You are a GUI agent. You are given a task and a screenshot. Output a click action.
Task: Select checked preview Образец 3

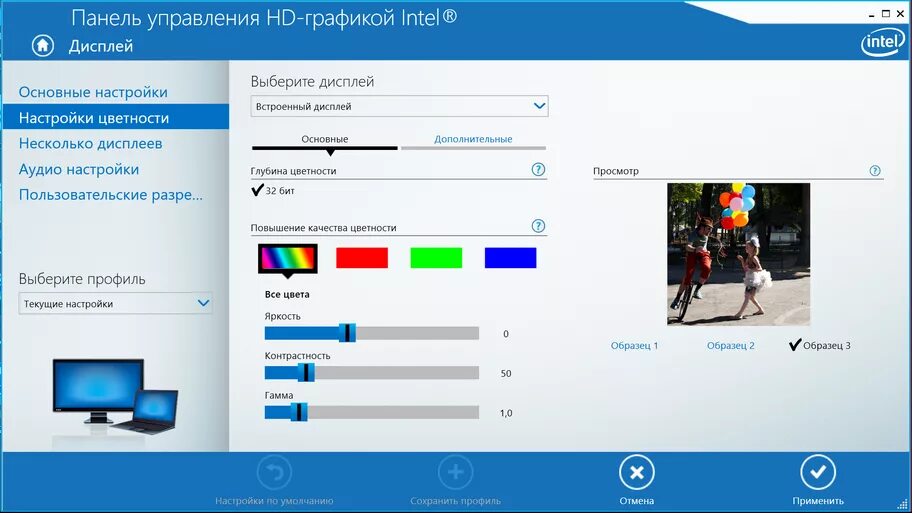click(820, 345)
